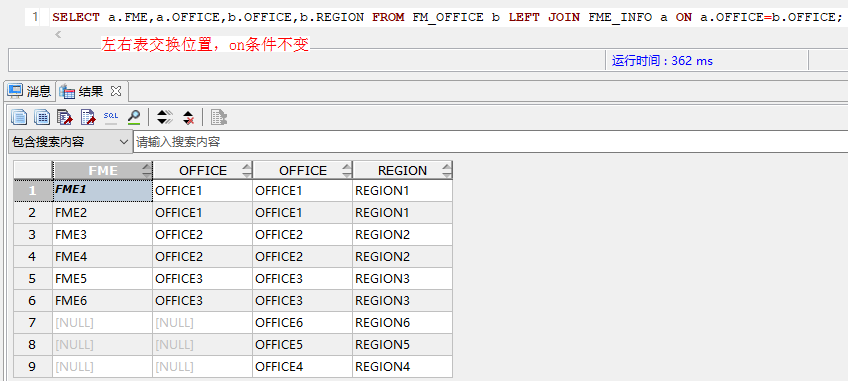Click the FME6 cell

pos(103,300)
